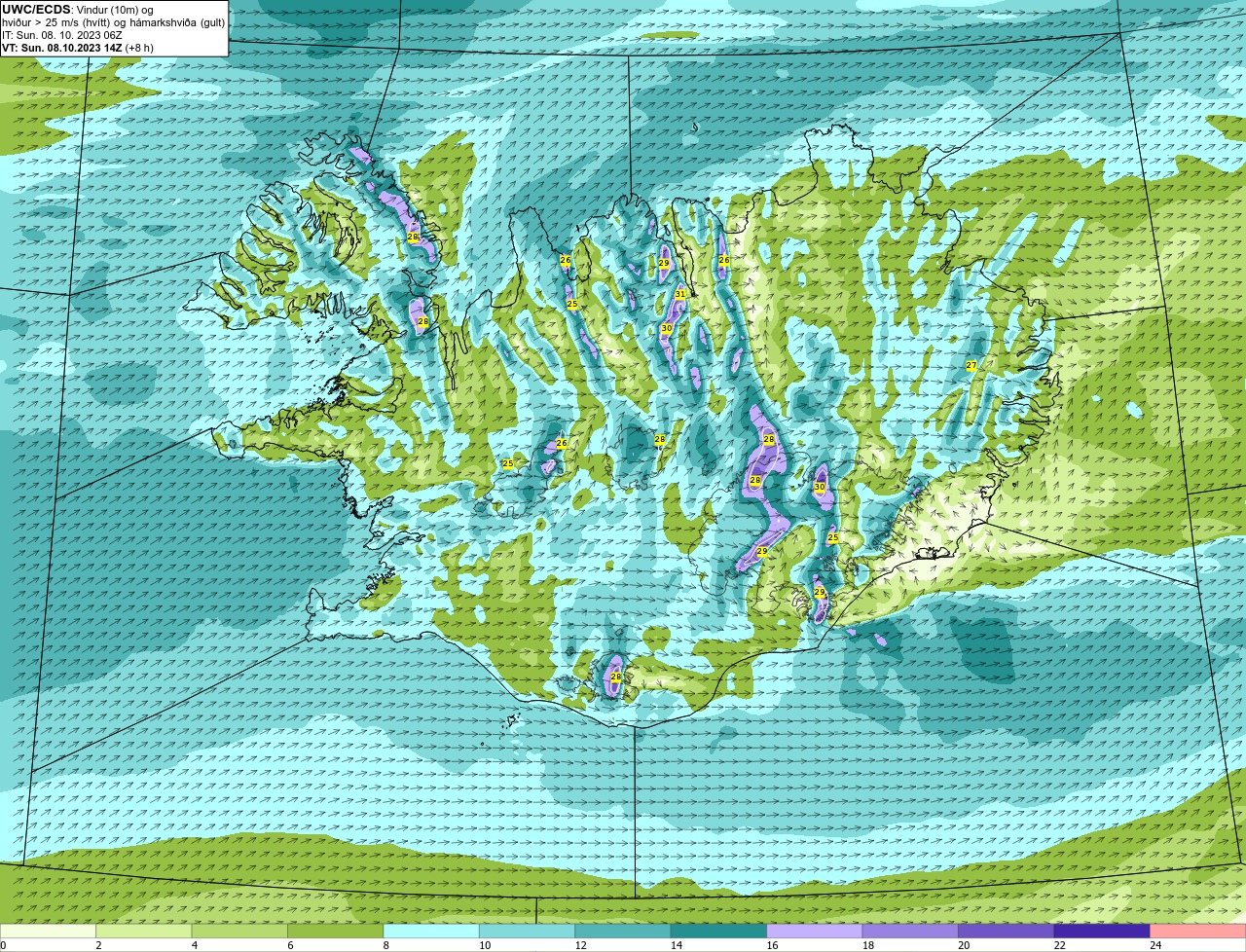This screenshot has width=1246, height=952.
Task: Click the "16" legend scale value
Action: coord(772,945)
